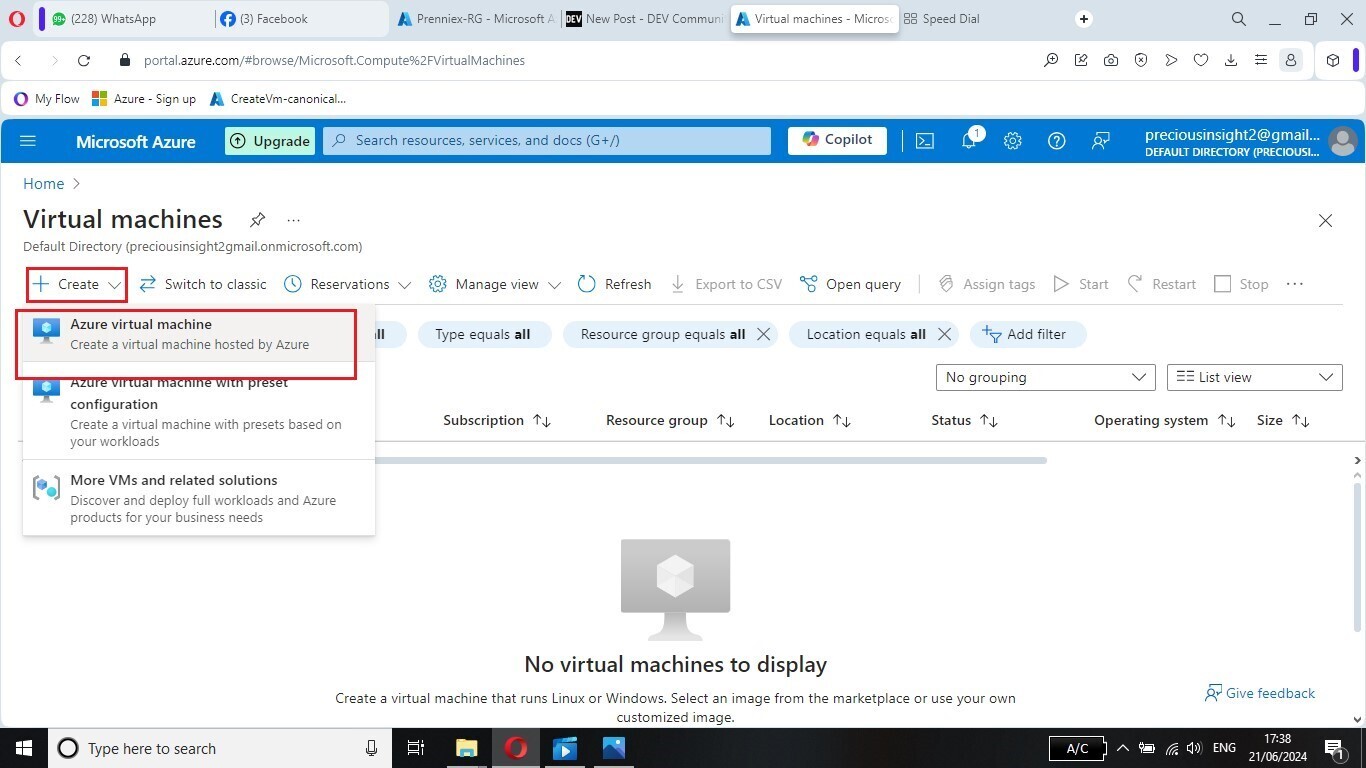Open the Windows notification center
The height and width of the screenshot is (768, 1366).
[x=1333, y=748]
